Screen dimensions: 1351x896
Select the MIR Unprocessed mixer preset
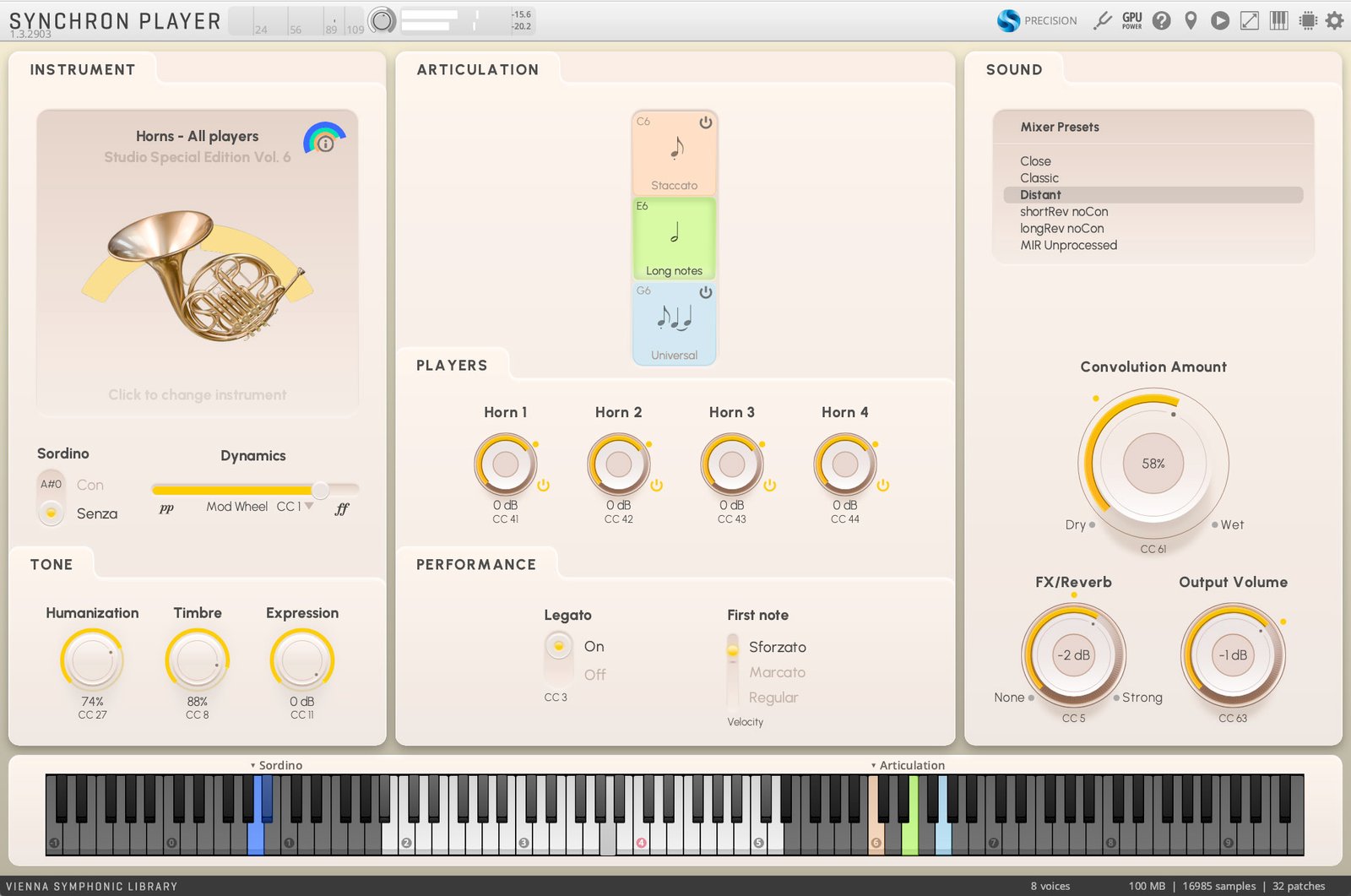pyautogui.click(x=1068, y=246)
